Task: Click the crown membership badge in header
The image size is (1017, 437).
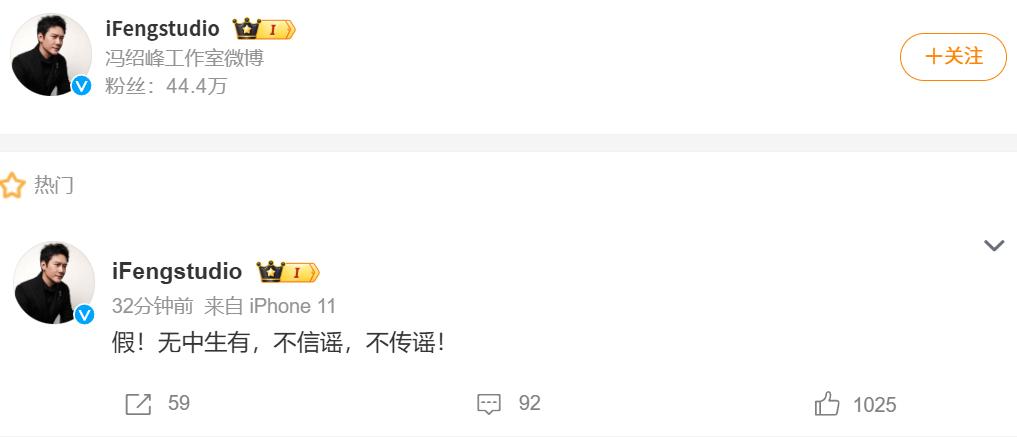Action: click(264, 29)
